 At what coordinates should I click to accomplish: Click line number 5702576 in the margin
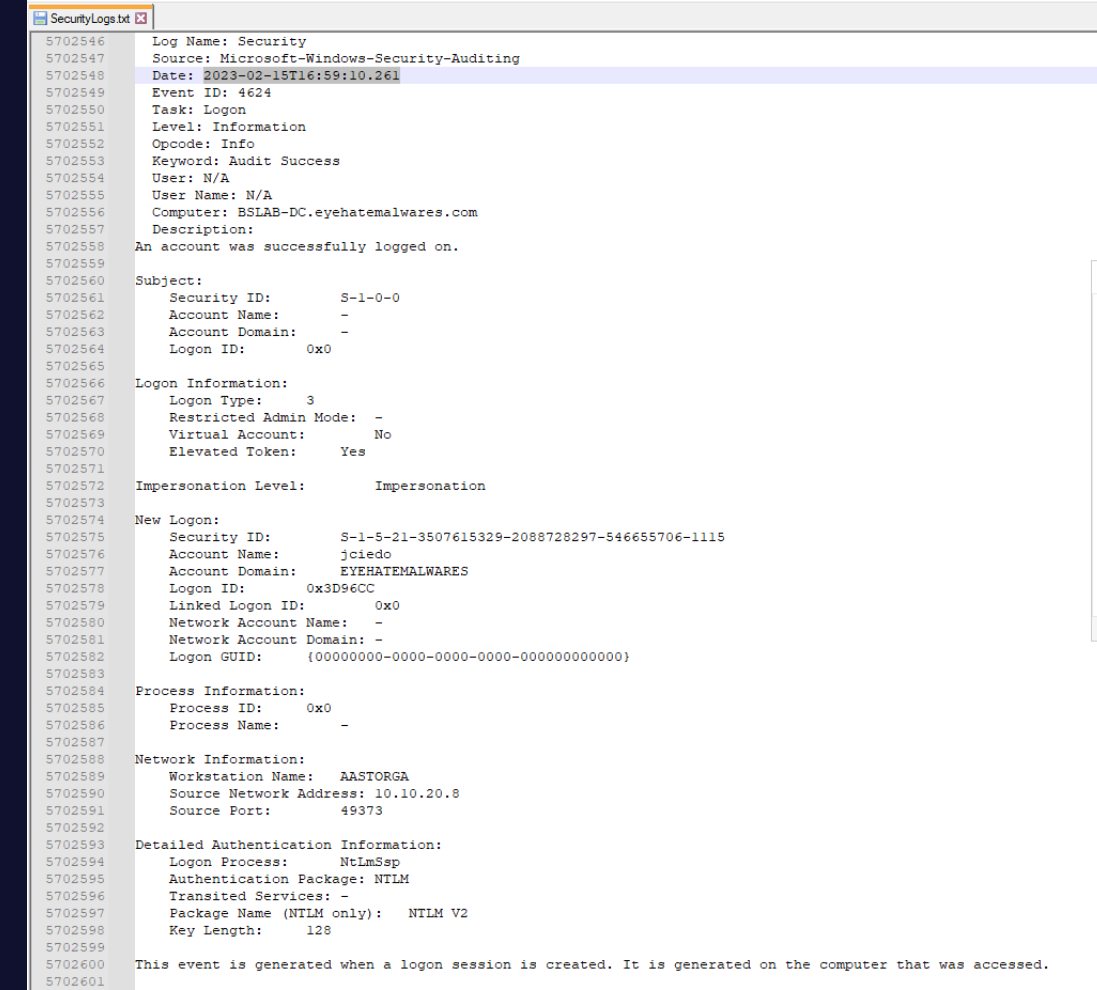coord(75,554)
